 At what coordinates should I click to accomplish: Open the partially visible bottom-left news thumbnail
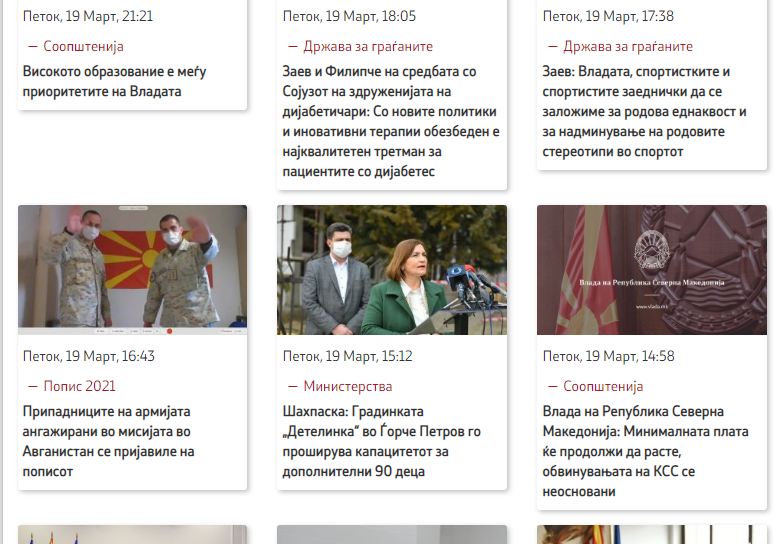(x=133, y=535)
